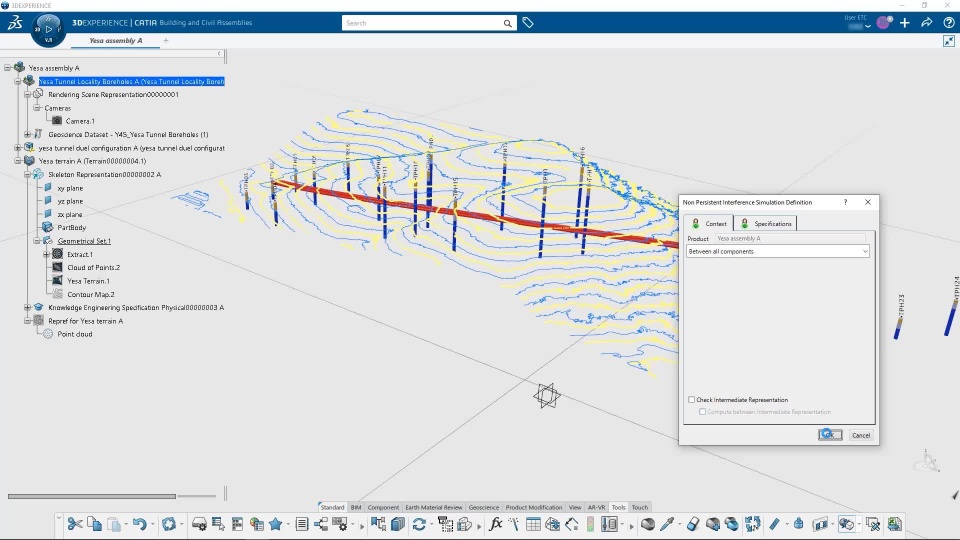Collapse the tree panel arrow
This screenshot has height=540, width=960.
(219, 54)
